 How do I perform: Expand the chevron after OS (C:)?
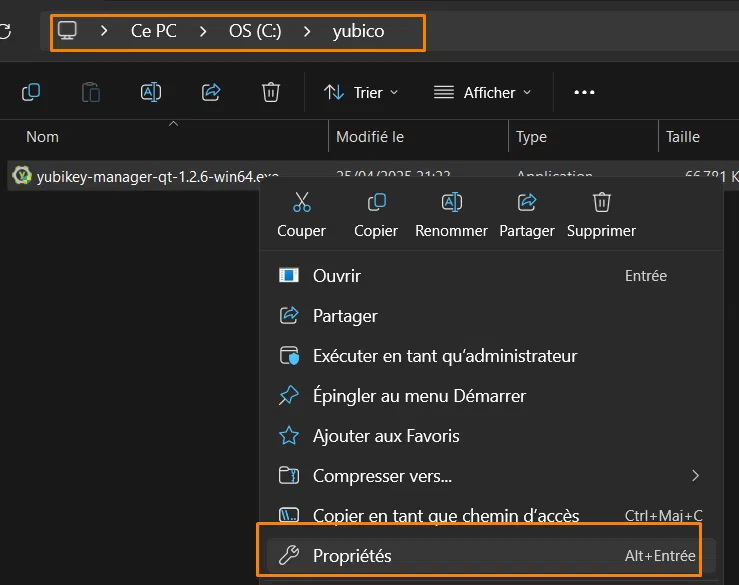point(307,31)
